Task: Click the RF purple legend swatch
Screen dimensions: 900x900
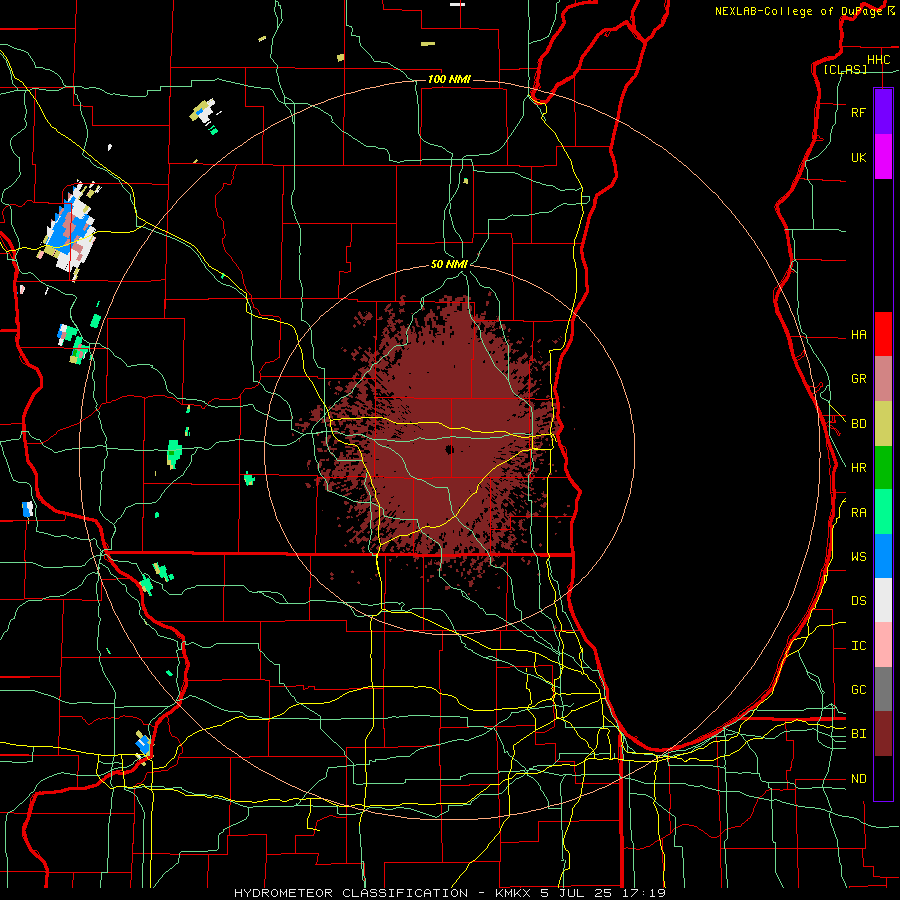Action: [883, 112]
